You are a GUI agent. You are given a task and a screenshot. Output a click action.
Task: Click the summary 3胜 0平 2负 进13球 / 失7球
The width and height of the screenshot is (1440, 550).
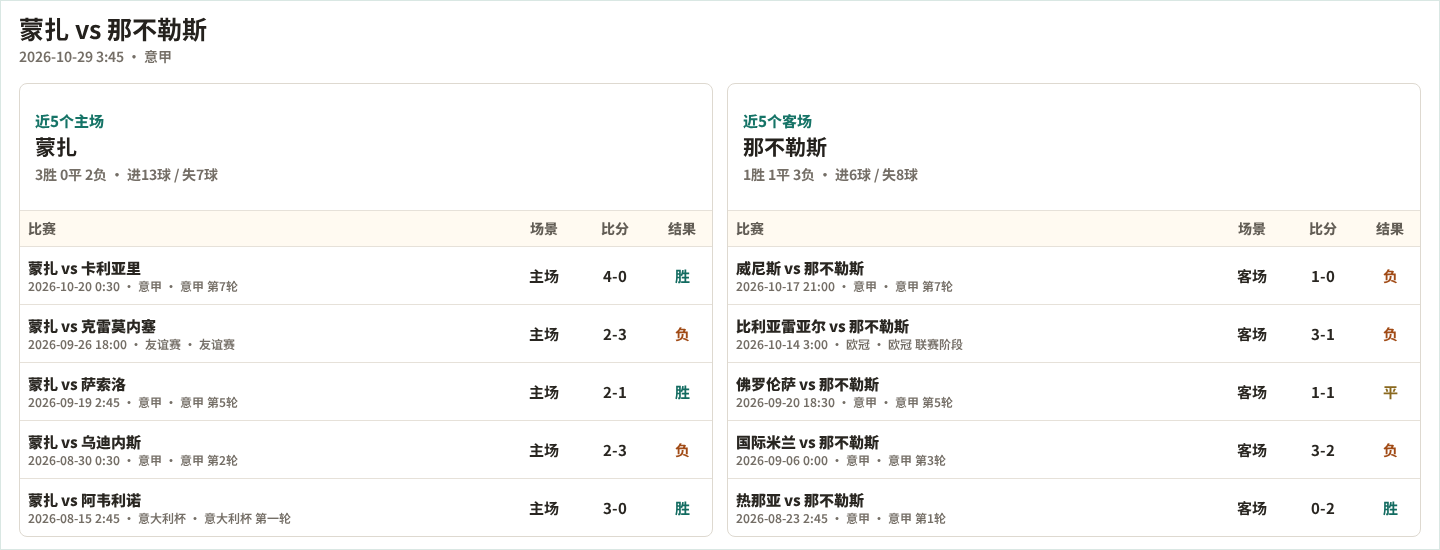(x=126, y=175)
